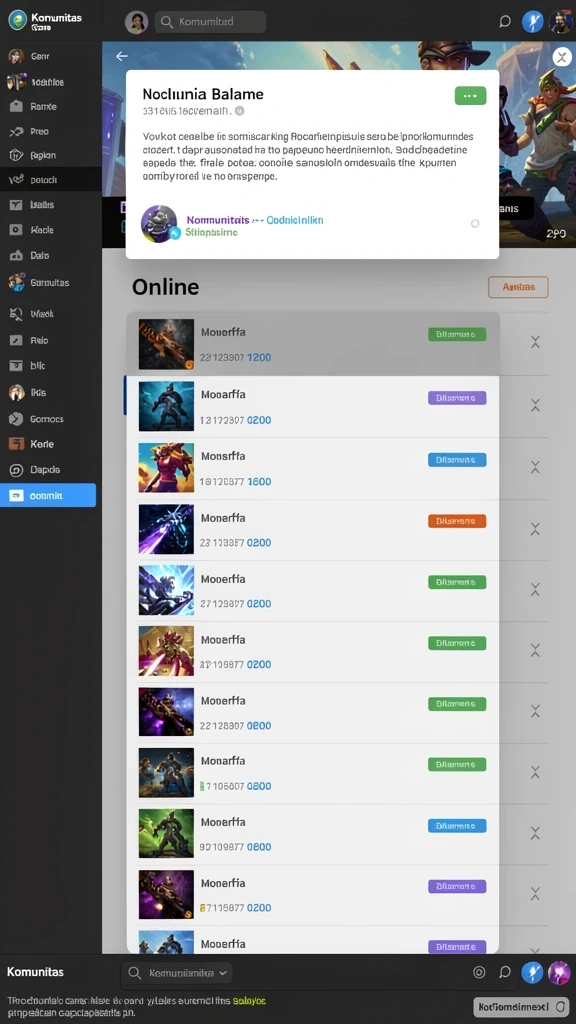Follow the yellow-green link in footer text
This screenshot has width=576, height=1024.
pos(249,1001)
